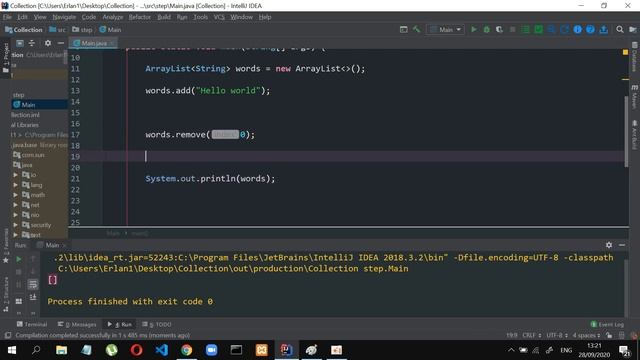The image size is (640, 360).
Task: Select Main class in Project tree
Action: 28,105
